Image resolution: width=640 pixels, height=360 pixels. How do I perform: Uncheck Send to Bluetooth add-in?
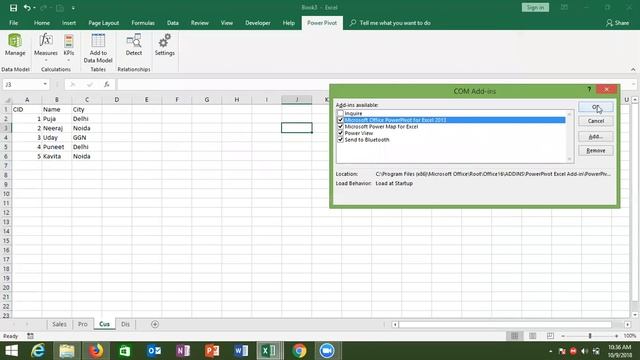click(x=340, y=140)
